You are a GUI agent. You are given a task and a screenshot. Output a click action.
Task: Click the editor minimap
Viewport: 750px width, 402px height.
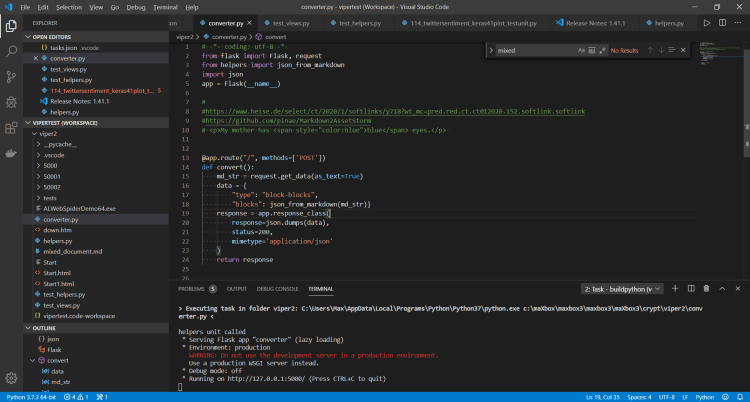coord(721,53)
